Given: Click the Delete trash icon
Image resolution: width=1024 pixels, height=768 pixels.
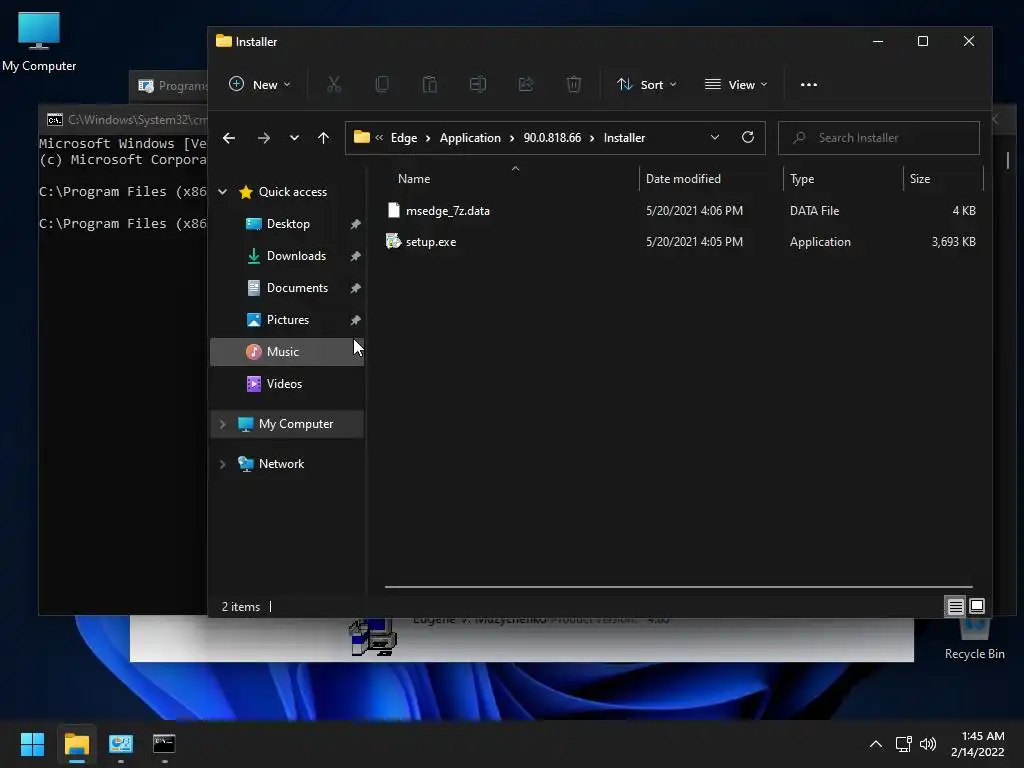Looking at the screenshot, I should point(573,84).
